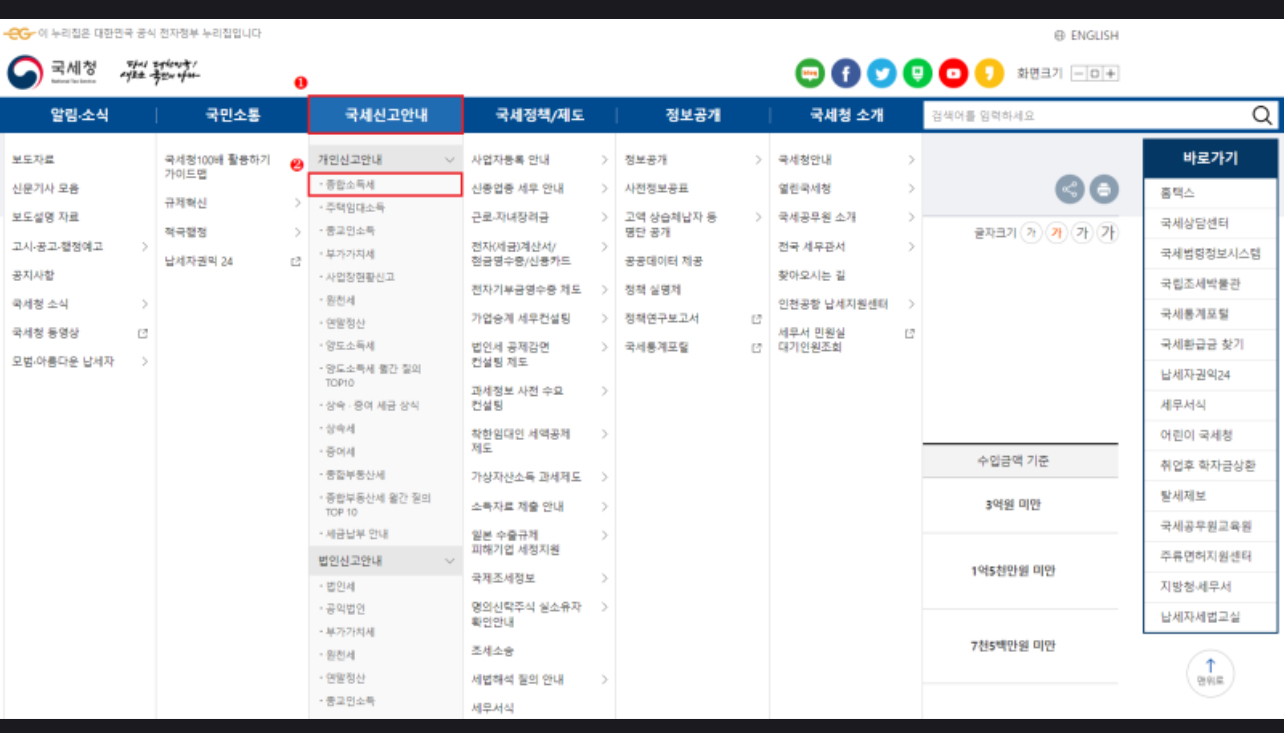This screenshot has height=733, width=1284.
Task: Select 법인세 under 법인신고안내
Action: click(x=340, y=586)
